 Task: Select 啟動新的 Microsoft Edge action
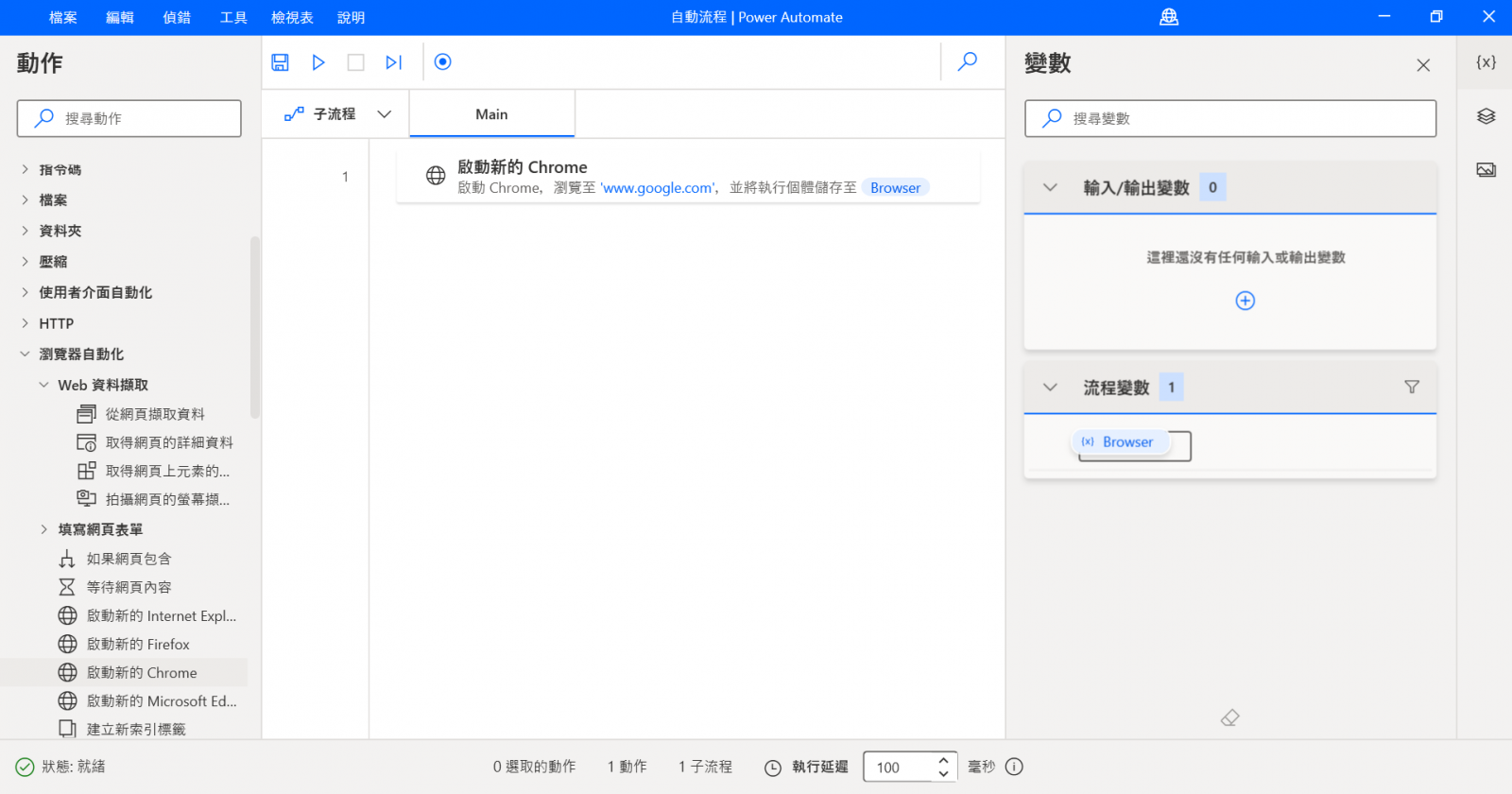click(x=148, y=700)
